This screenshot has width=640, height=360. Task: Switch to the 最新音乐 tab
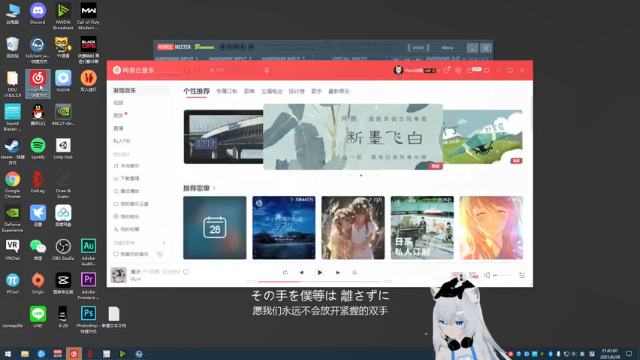(339, 91)
